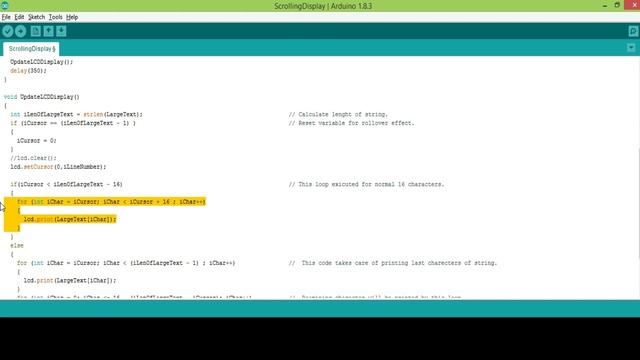Viewport: 640px width, 360px height.
Task: Close the Arduino window
Action: pyautogui.click(x=633, y=5)
